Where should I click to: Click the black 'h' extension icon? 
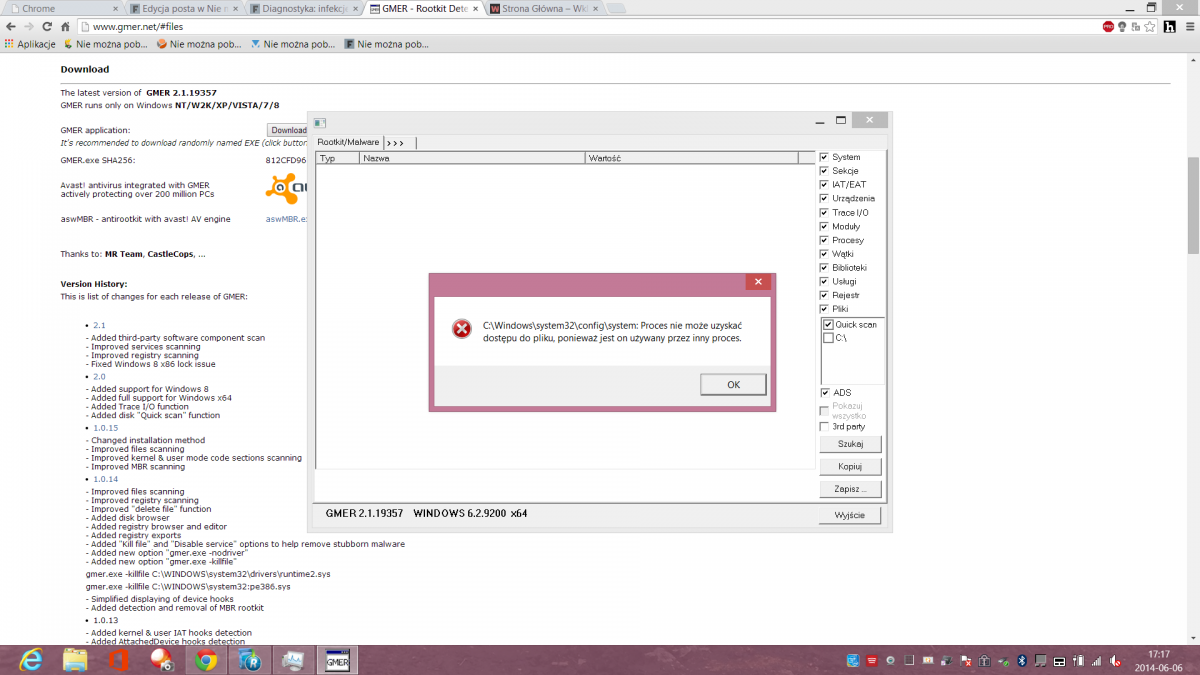point(1168,27)
